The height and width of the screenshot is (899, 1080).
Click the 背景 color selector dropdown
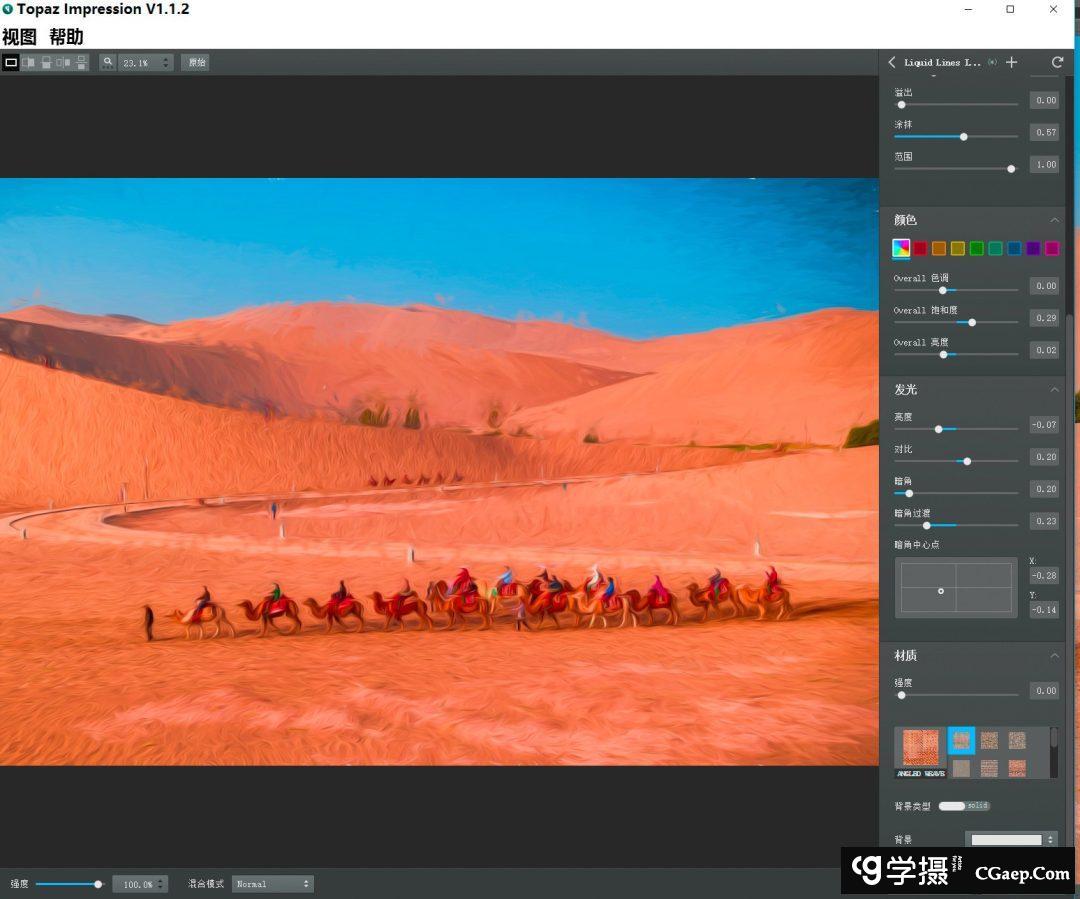click(x=1011, y=840)
